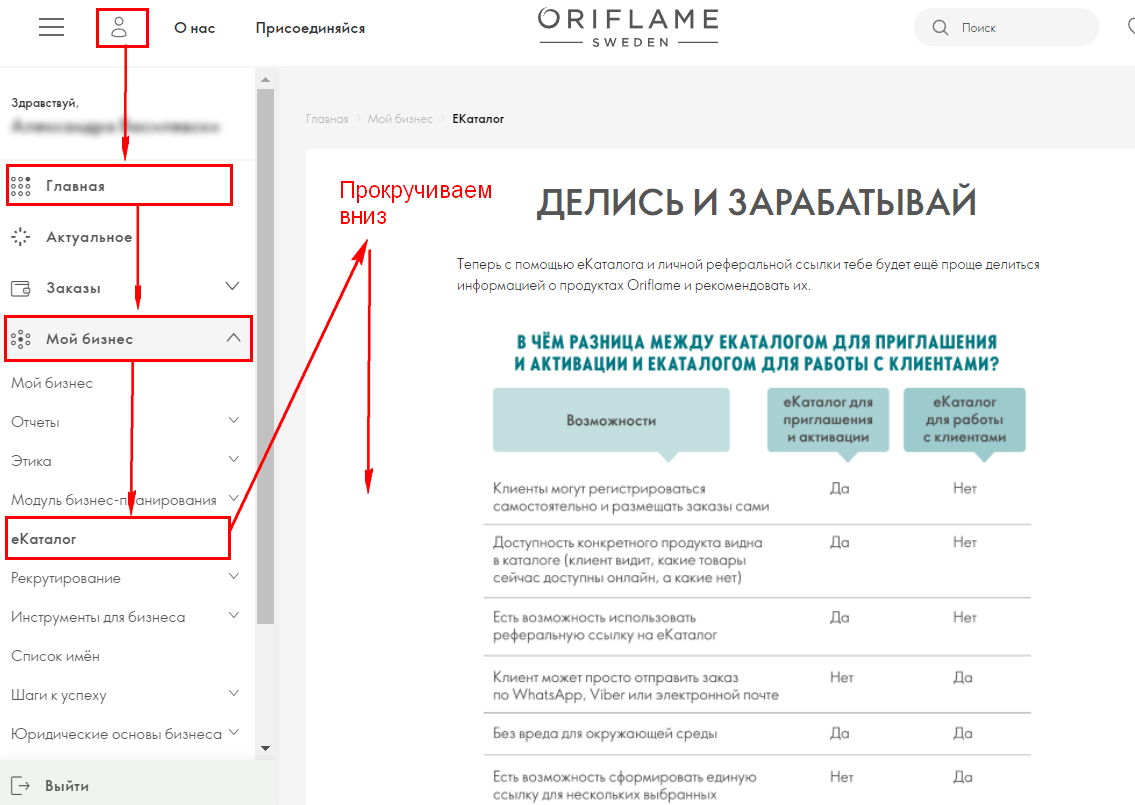Screen dimensions: 1135x805
Task: Click the Мой бизнес dots icon
Action: [20, 339]
